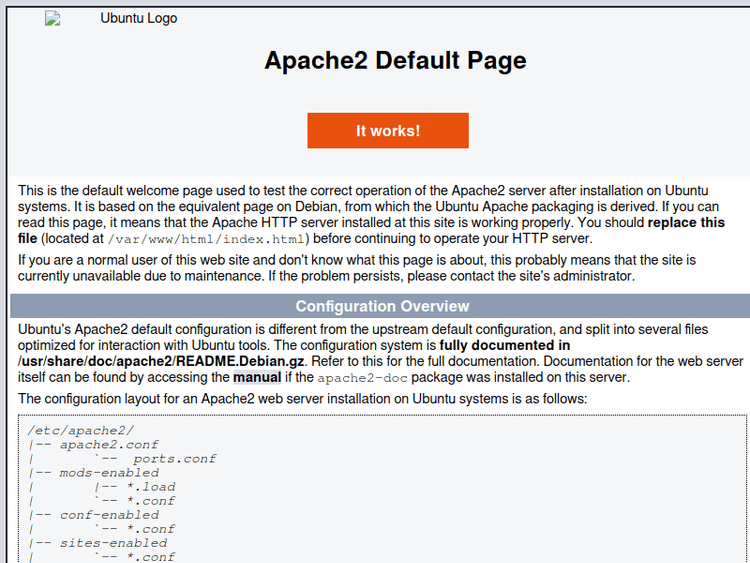This screenshot has width=750, height=563.
Task: Click the /var/www/html/index.html path text
Action: point(207,239)
